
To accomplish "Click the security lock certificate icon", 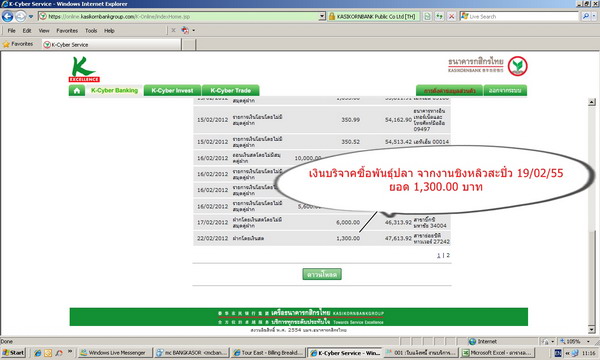I will [x=332, y=16].
